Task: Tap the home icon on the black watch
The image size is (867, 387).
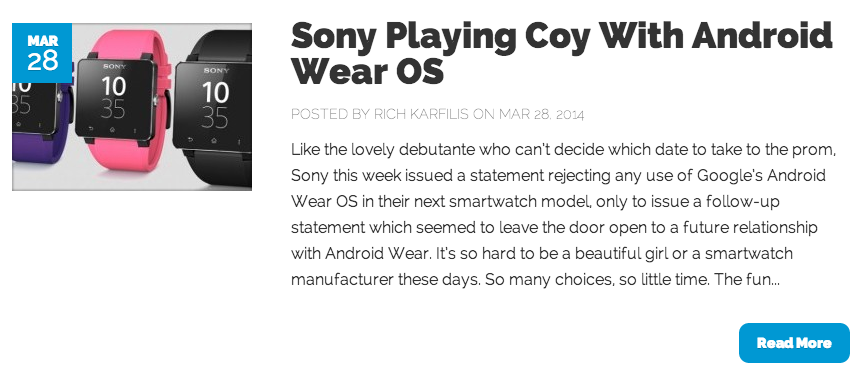Action: [x=213, y=140]
